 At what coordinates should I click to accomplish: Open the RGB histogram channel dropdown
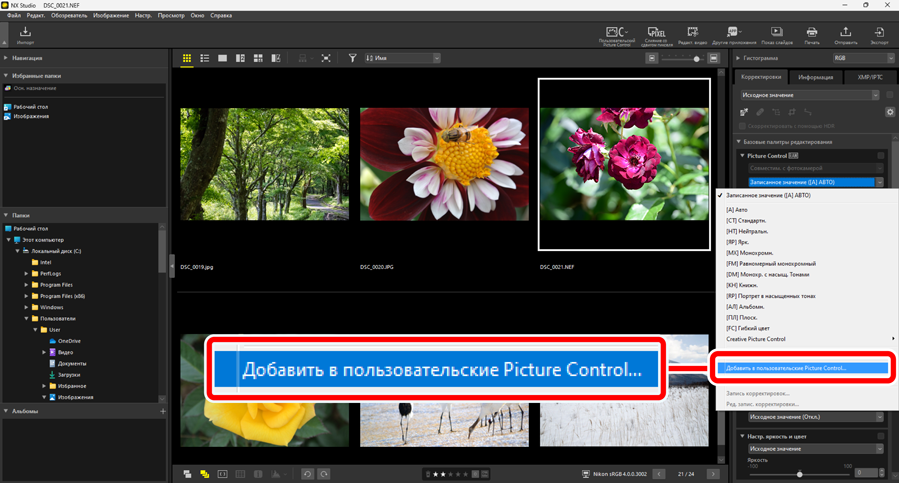(x=859, y=59)
